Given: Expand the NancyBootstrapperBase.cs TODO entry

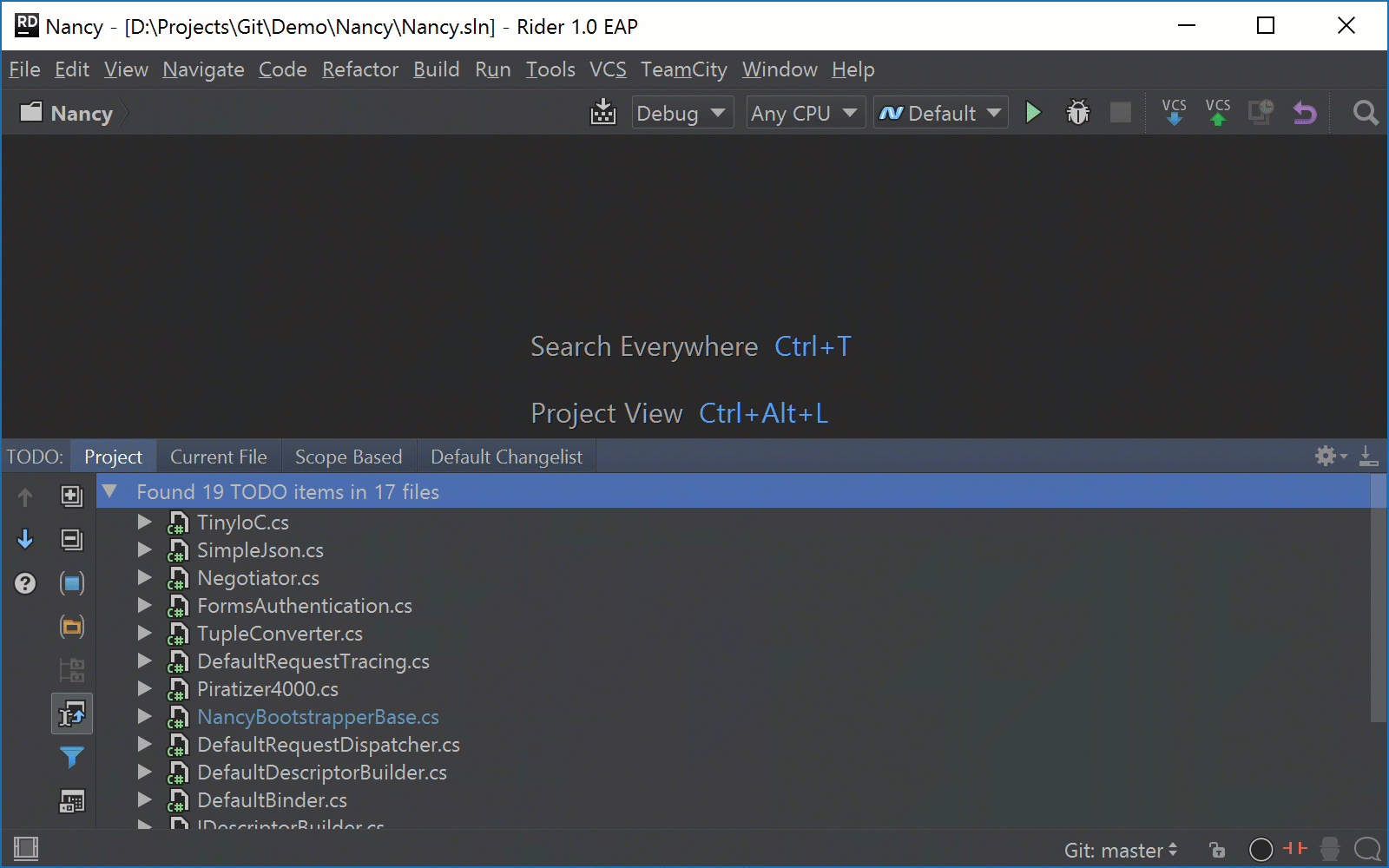Looking at the screenshot, I should (x=144, y=717).
